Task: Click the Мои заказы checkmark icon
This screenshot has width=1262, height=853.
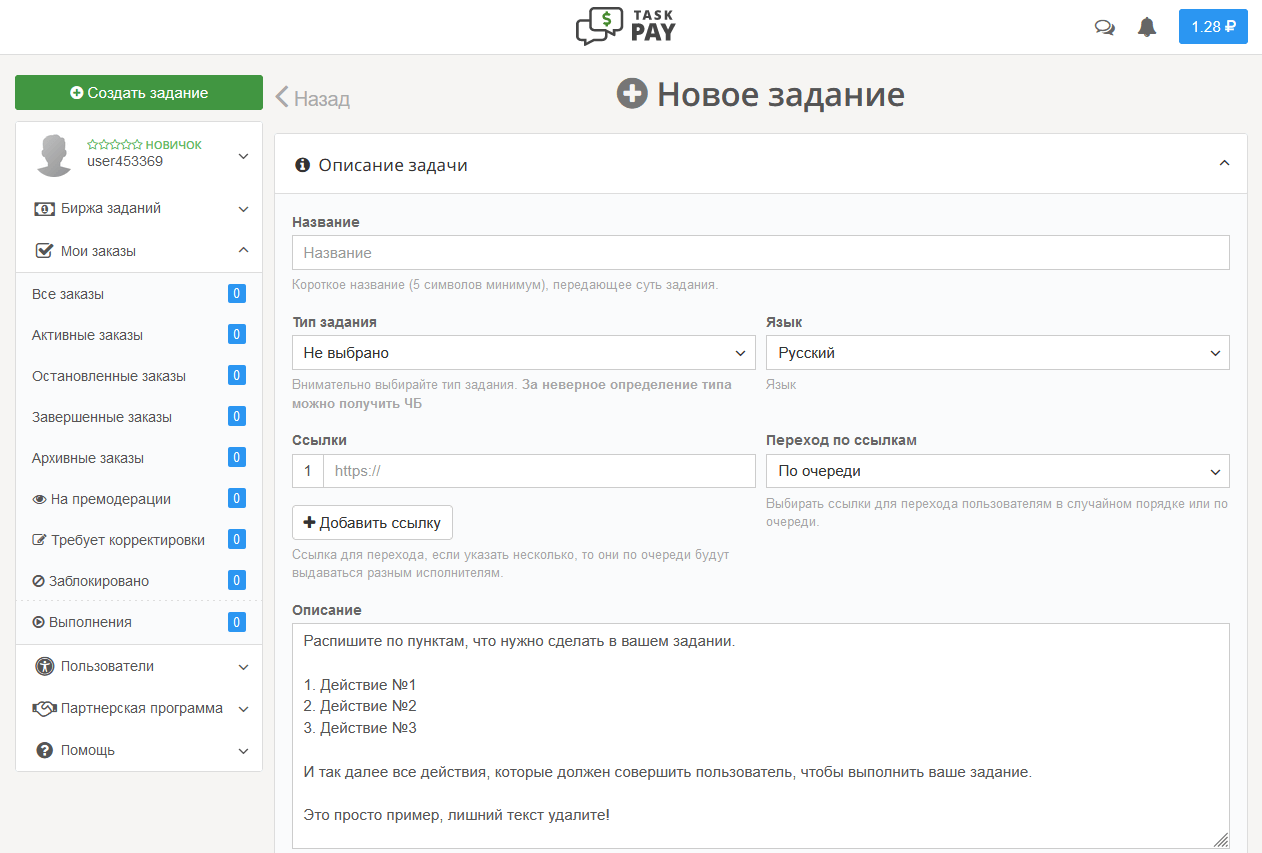Action: coord(44,251)
